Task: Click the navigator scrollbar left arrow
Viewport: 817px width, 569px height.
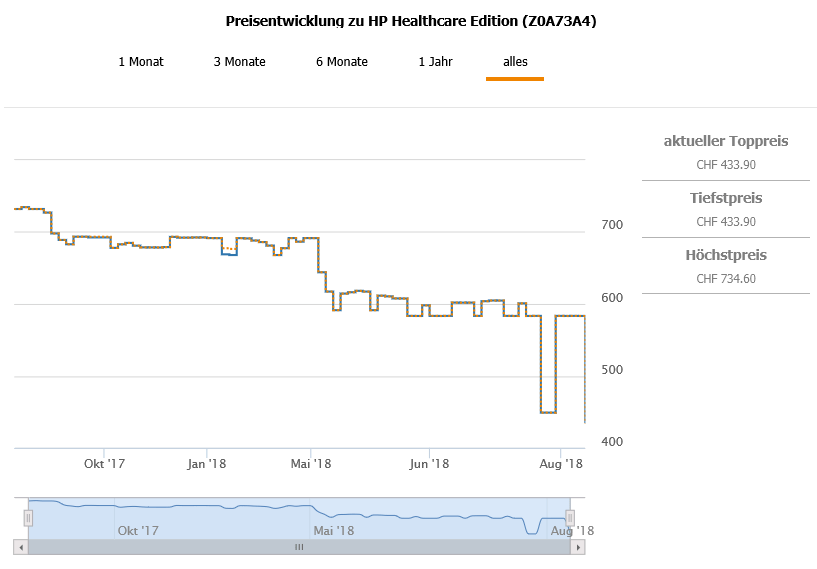Action: coord(20,547)
